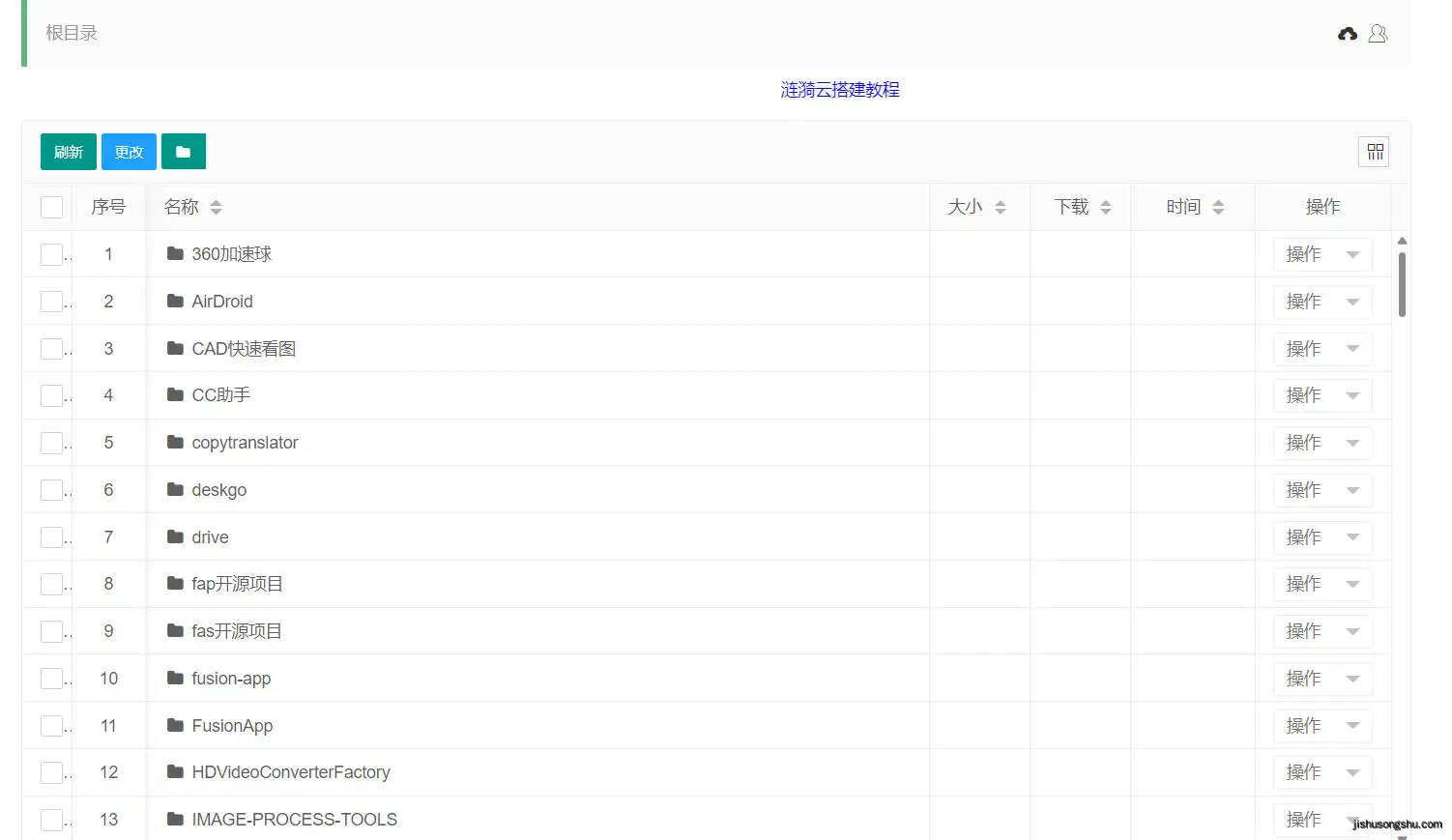The height and width of the screenshot is (840, 1452).
Task: Open the 涟漪云搭建教程 link
Action: (840, 90)
